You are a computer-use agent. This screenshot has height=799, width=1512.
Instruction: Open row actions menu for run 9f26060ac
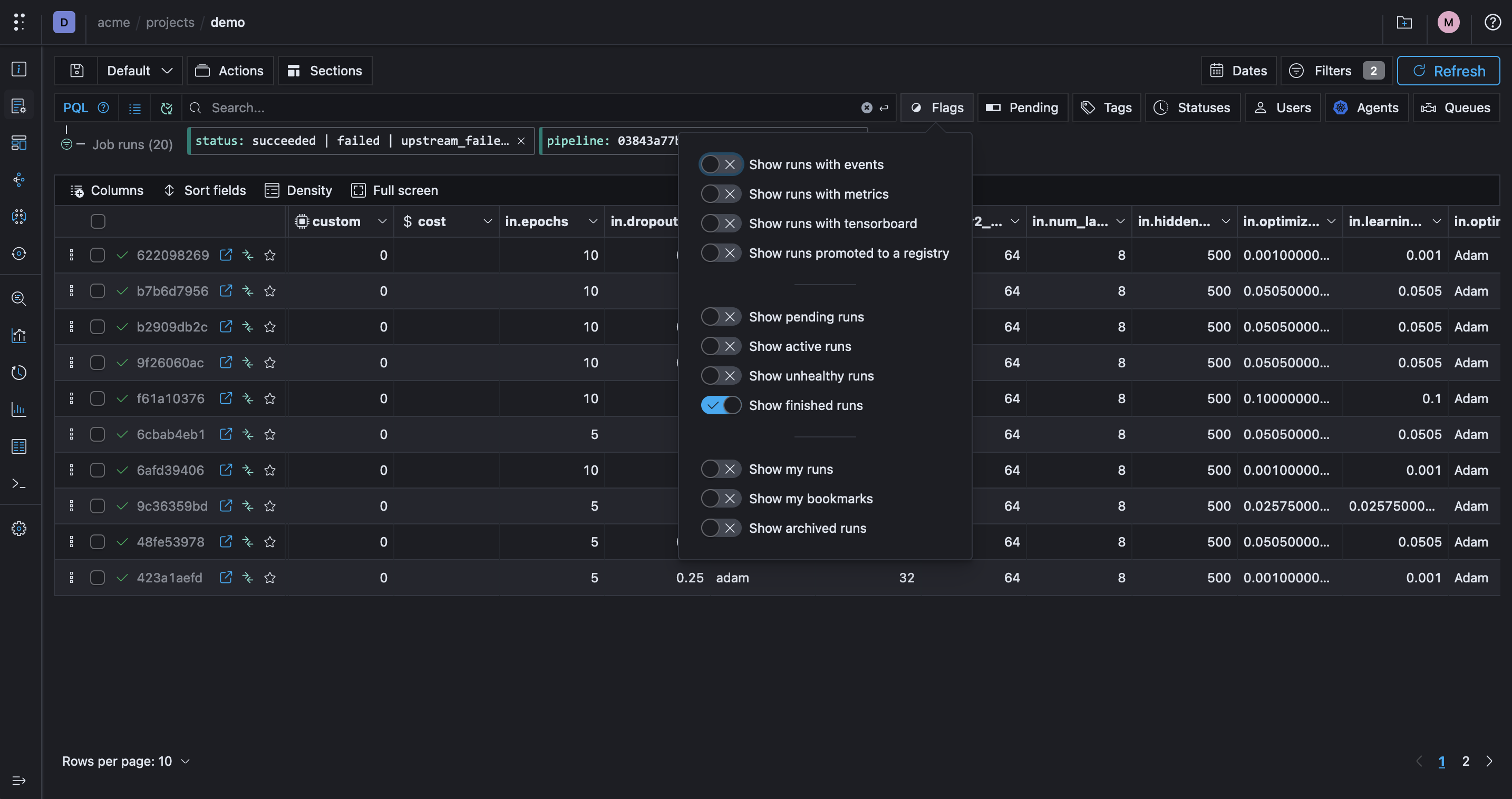(72, 363)
